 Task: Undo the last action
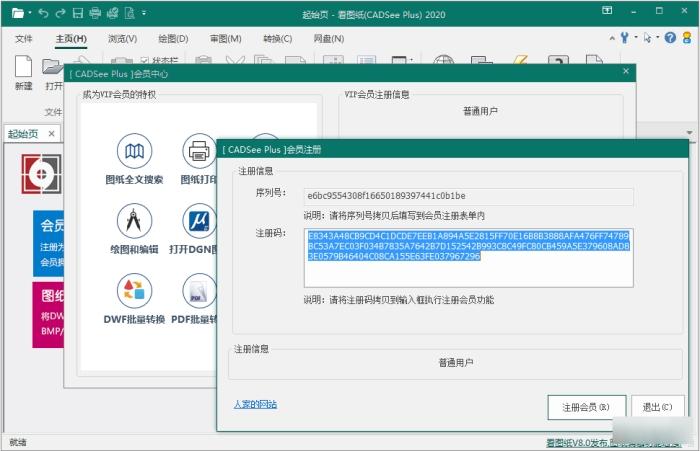pos(43,13)
